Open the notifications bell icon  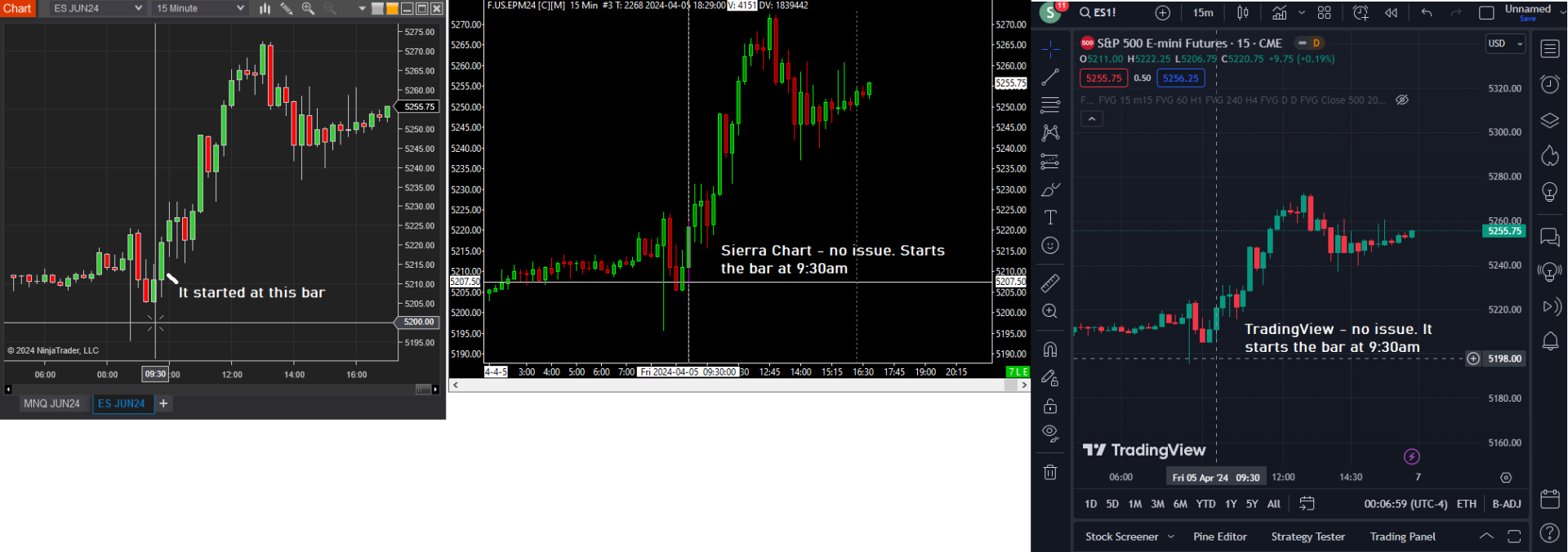[1549, 341]
